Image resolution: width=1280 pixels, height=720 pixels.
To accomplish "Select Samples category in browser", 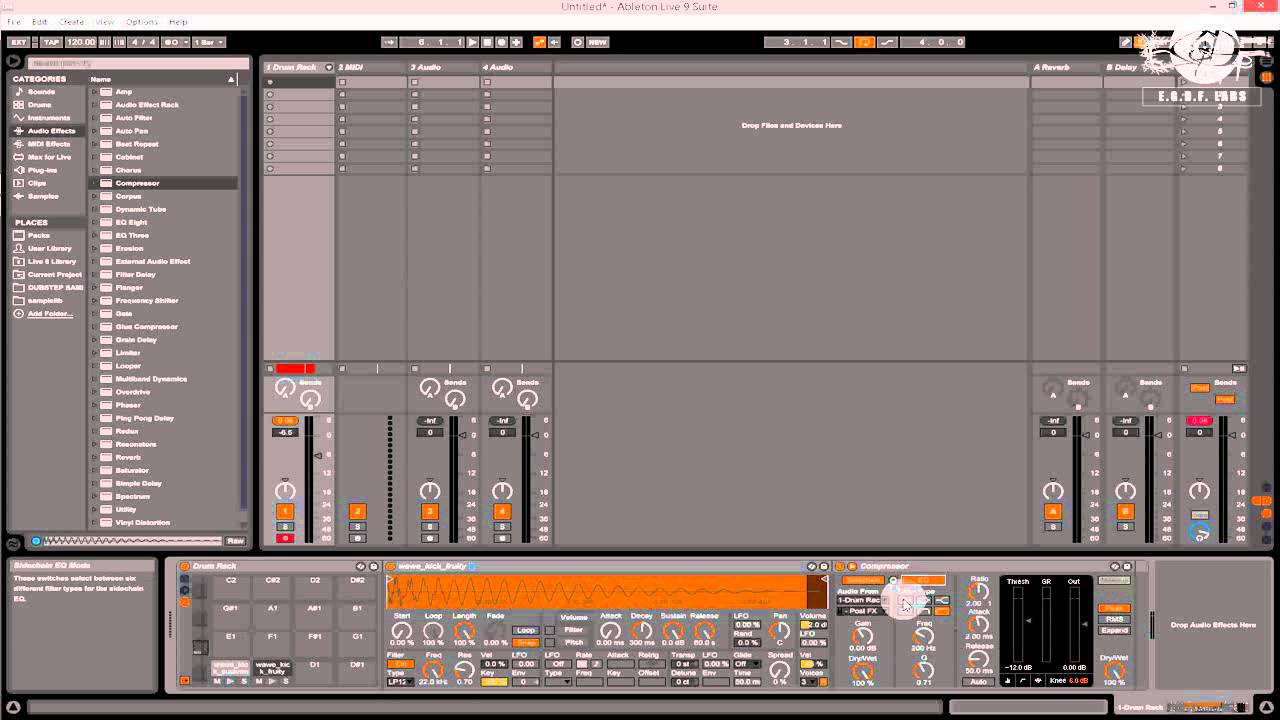I will coord(42,196).
